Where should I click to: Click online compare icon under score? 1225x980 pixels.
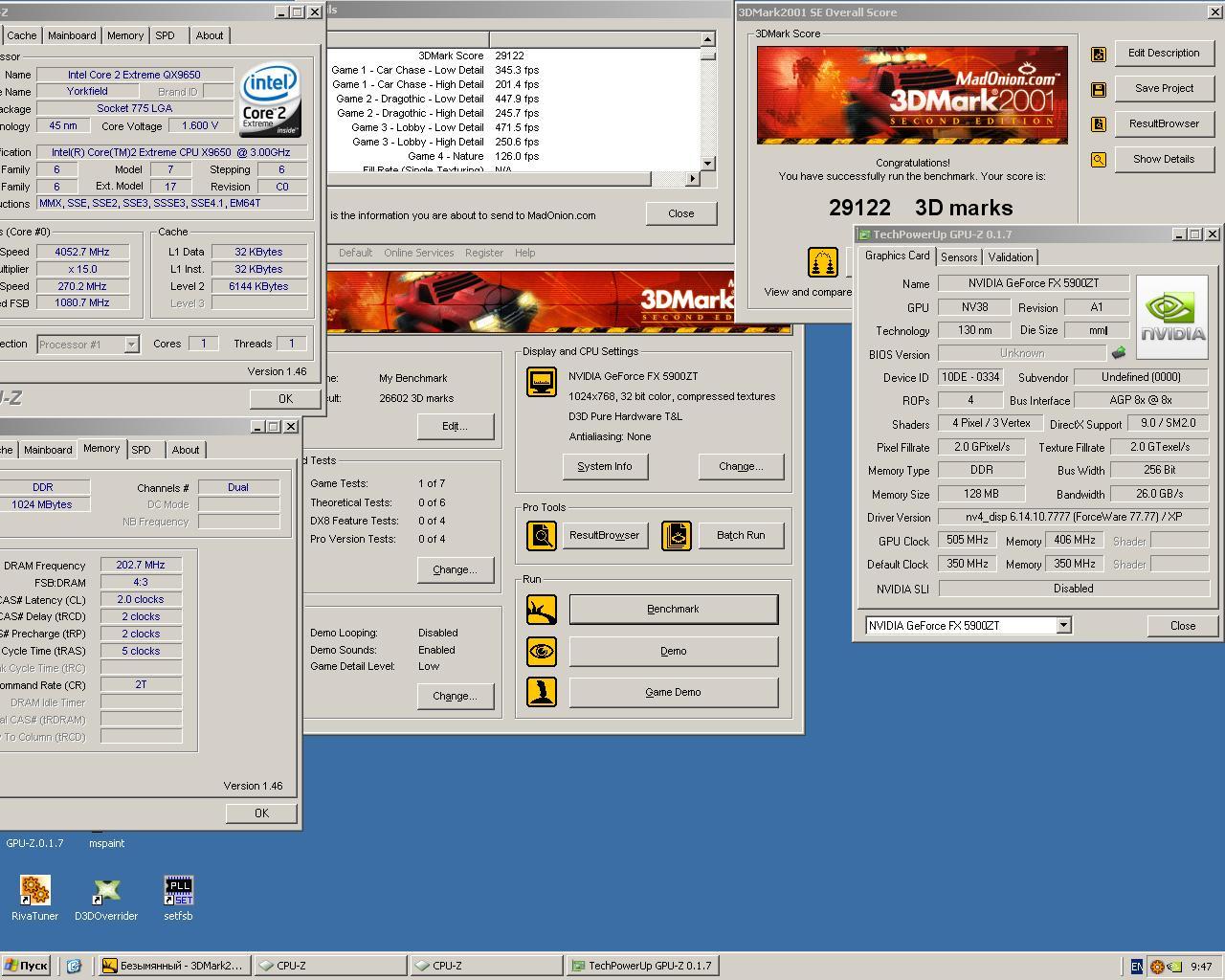click(823, 261)
